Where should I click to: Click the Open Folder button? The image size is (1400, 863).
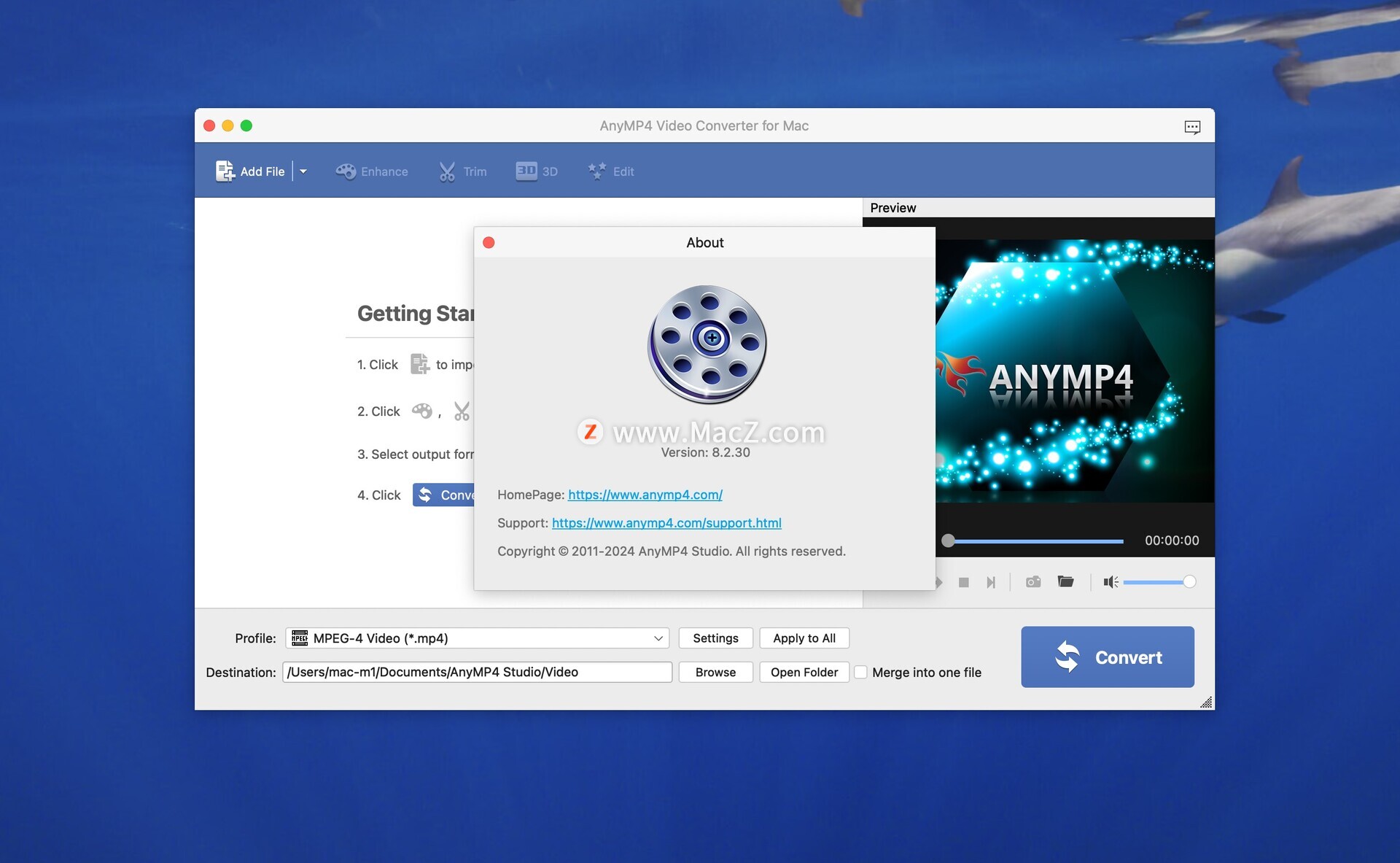(x=804, y=672)
